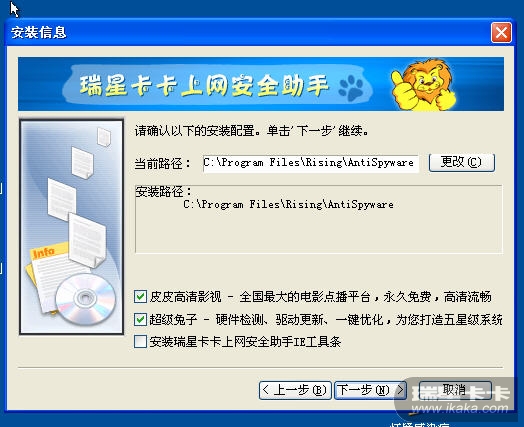This screenshot has height=427, width=524.
Task: Click the 超级兔子 description label text
Action: [x=326, y=320]
